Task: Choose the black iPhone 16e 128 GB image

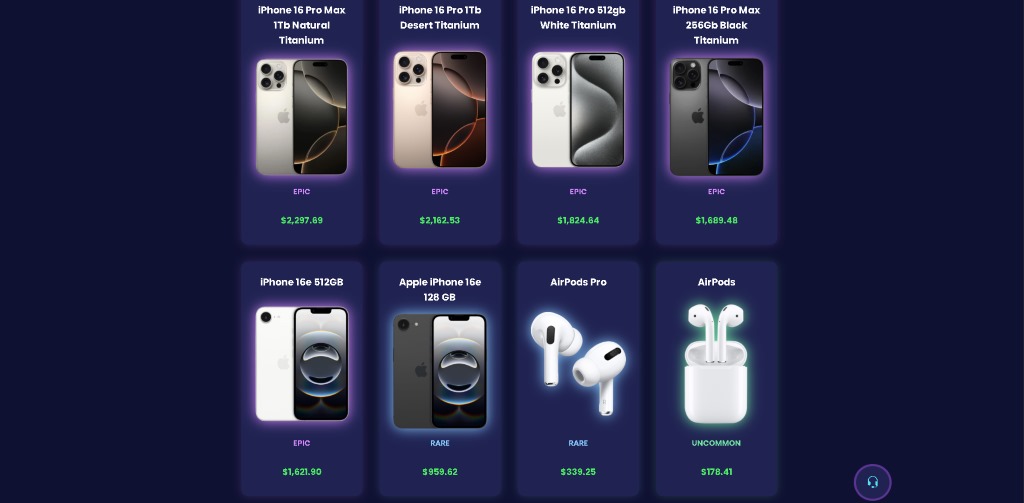Action: click(x=440, y=371)
